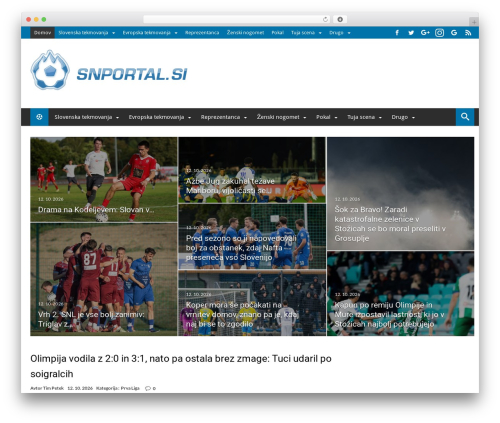Open the Instagram icon in top bar

[439, 33]
